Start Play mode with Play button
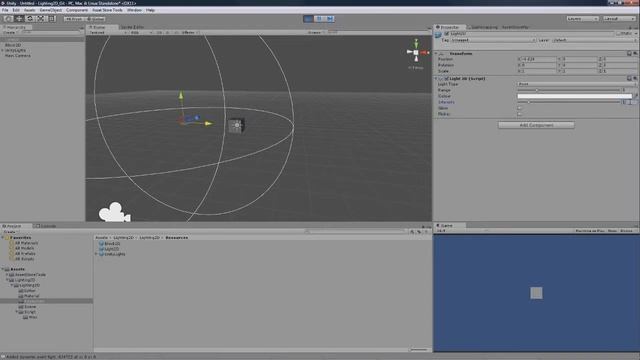 coord(308,19)
